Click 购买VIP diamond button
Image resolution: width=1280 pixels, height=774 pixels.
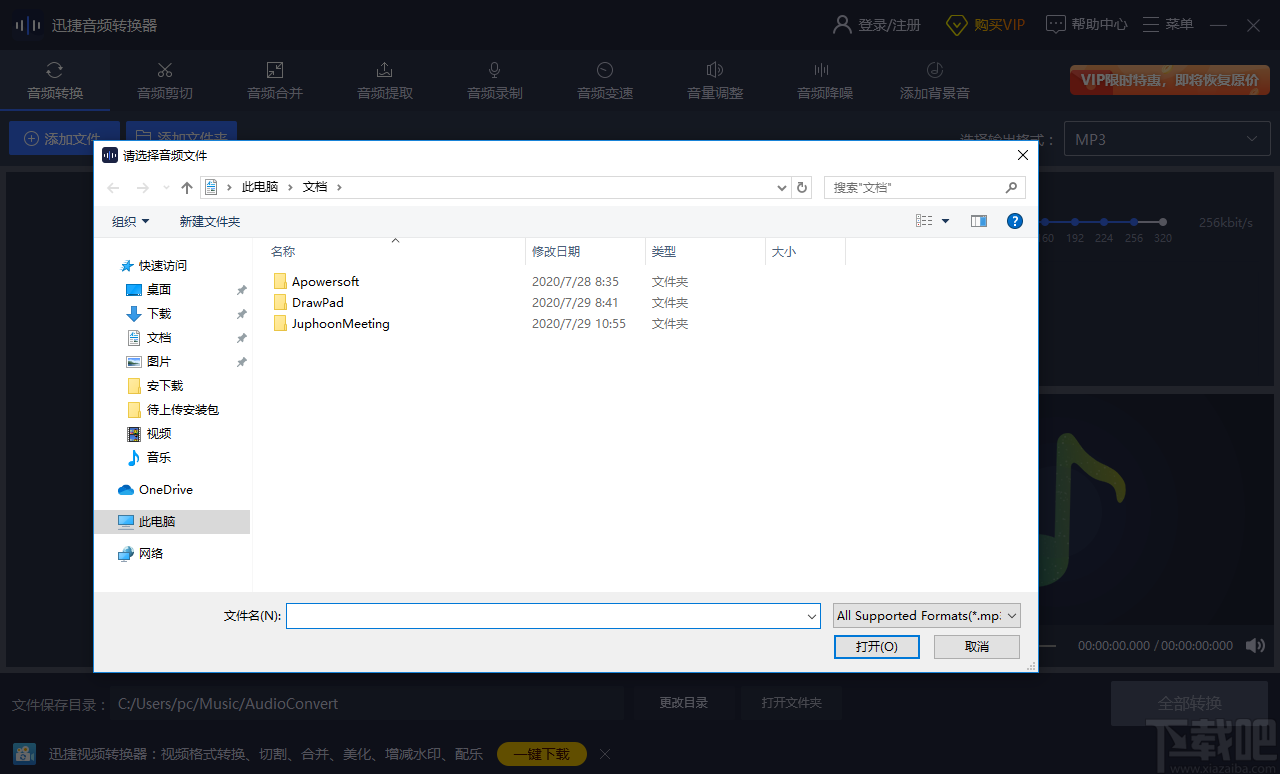(986, 25)
